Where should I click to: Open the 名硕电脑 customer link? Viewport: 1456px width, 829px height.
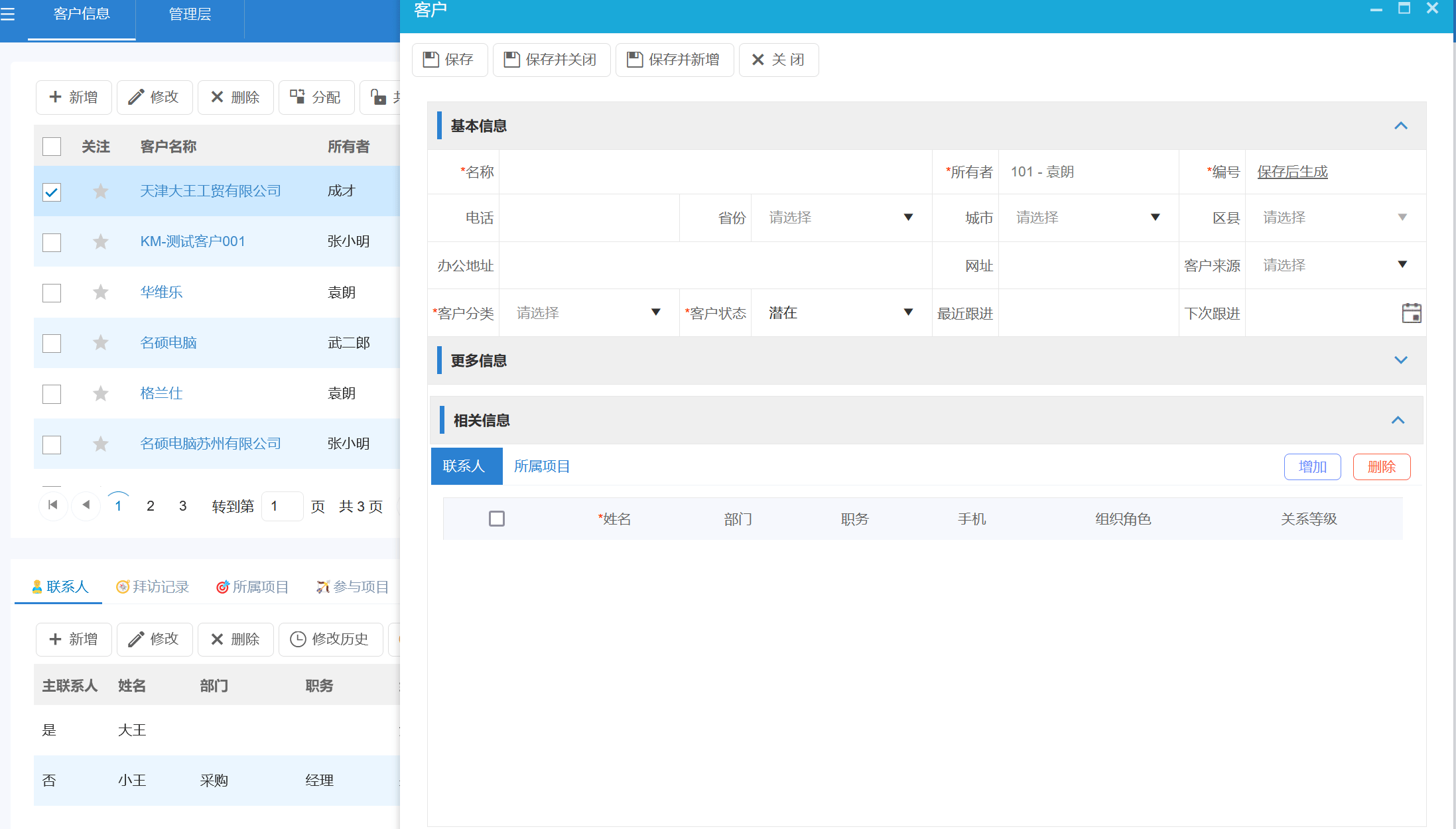[x=168, y=343]
